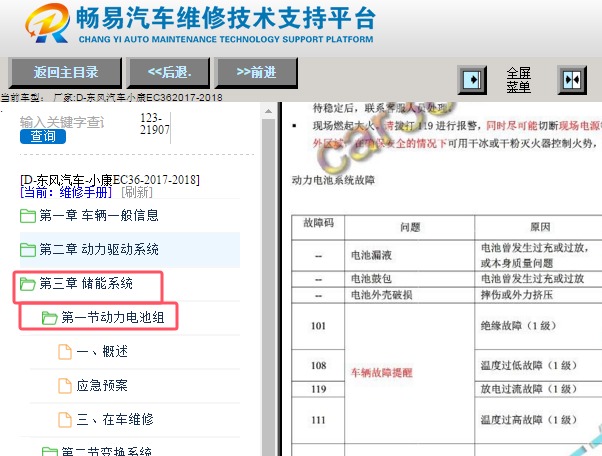Image resolution: width=602 pixels, height=456 pixels.
Task: Click the 123-21907 text beside search
Action: tap(155, 124)
